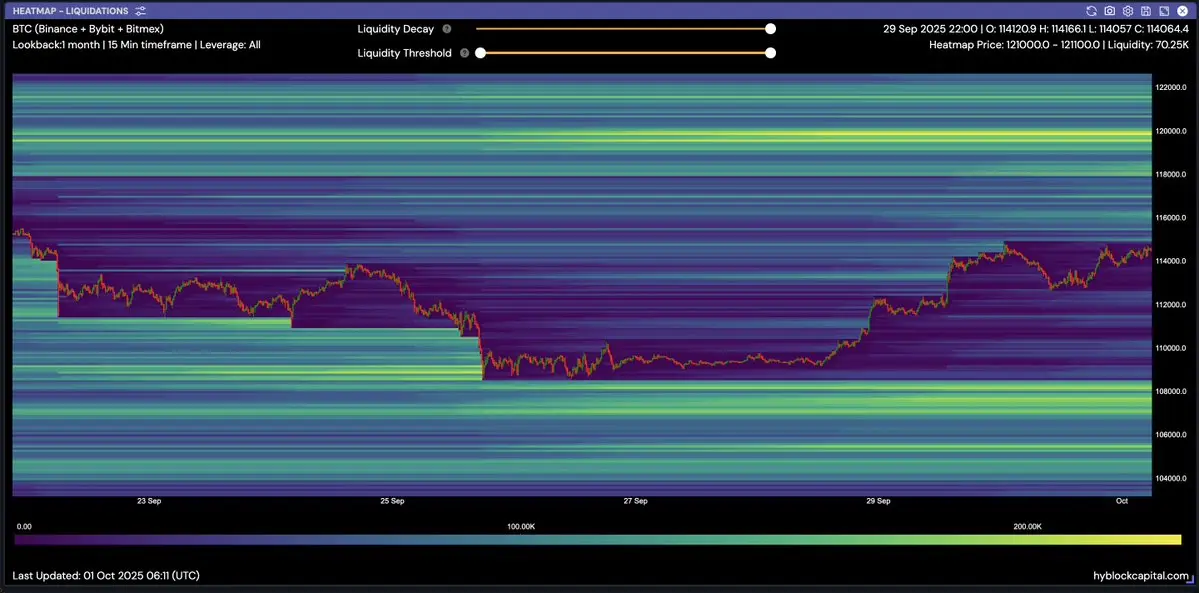Click the 0.00 color scale label

(24, 526)
